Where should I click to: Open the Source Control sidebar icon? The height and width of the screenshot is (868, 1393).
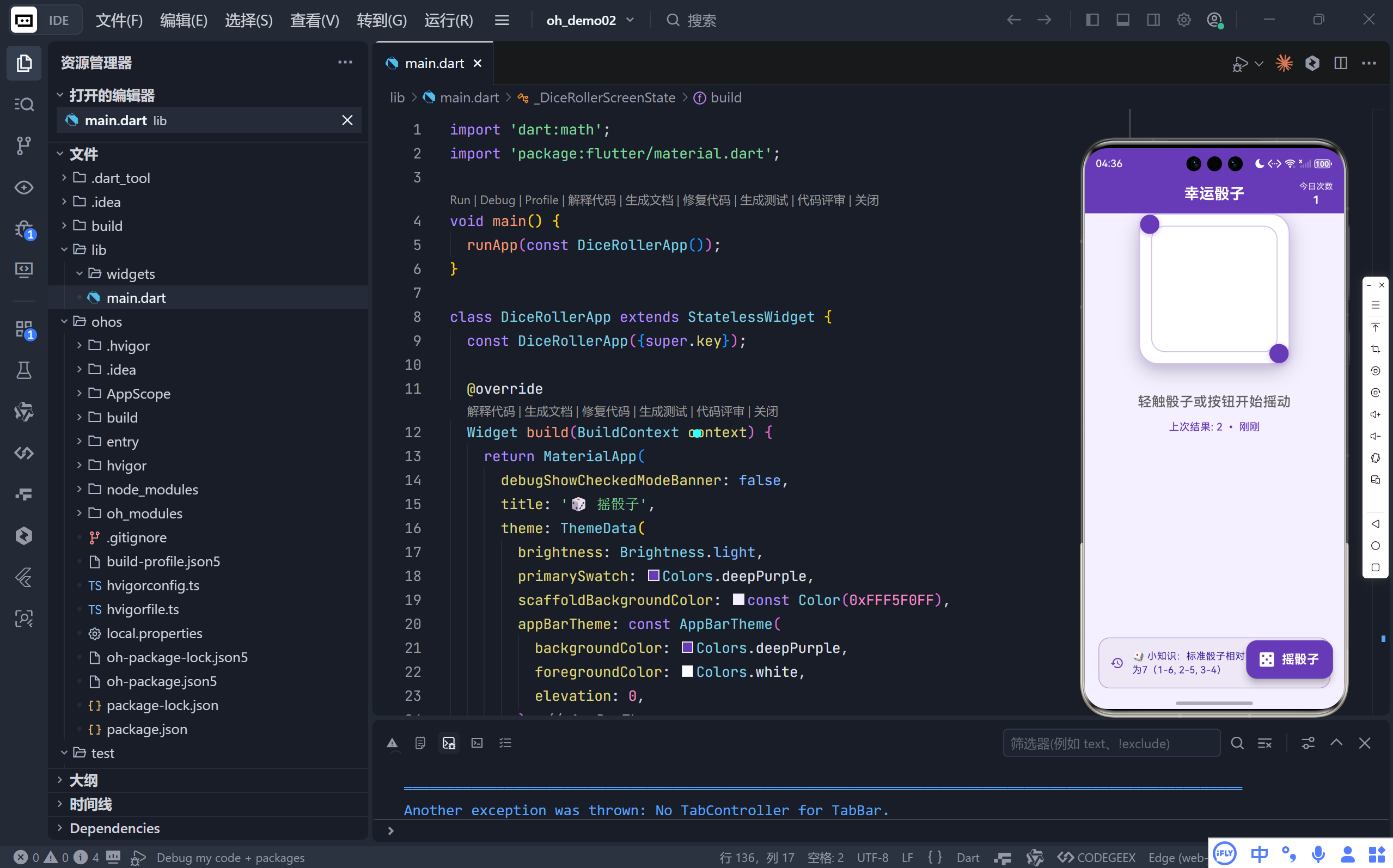click(x=23, y=145)
